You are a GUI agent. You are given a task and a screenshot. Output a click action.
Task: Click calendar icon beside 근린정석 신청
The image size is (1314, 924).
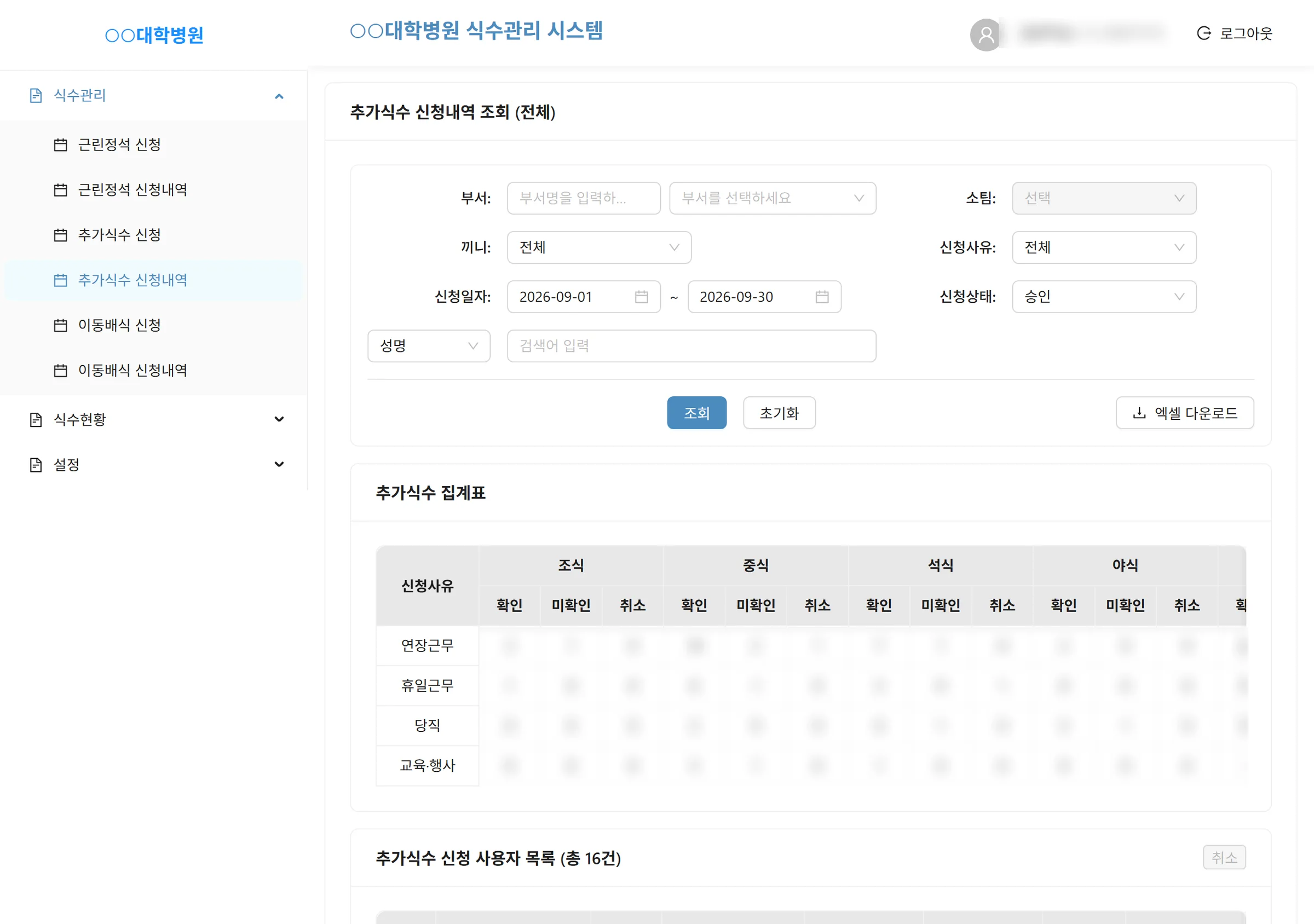[60, 145]
